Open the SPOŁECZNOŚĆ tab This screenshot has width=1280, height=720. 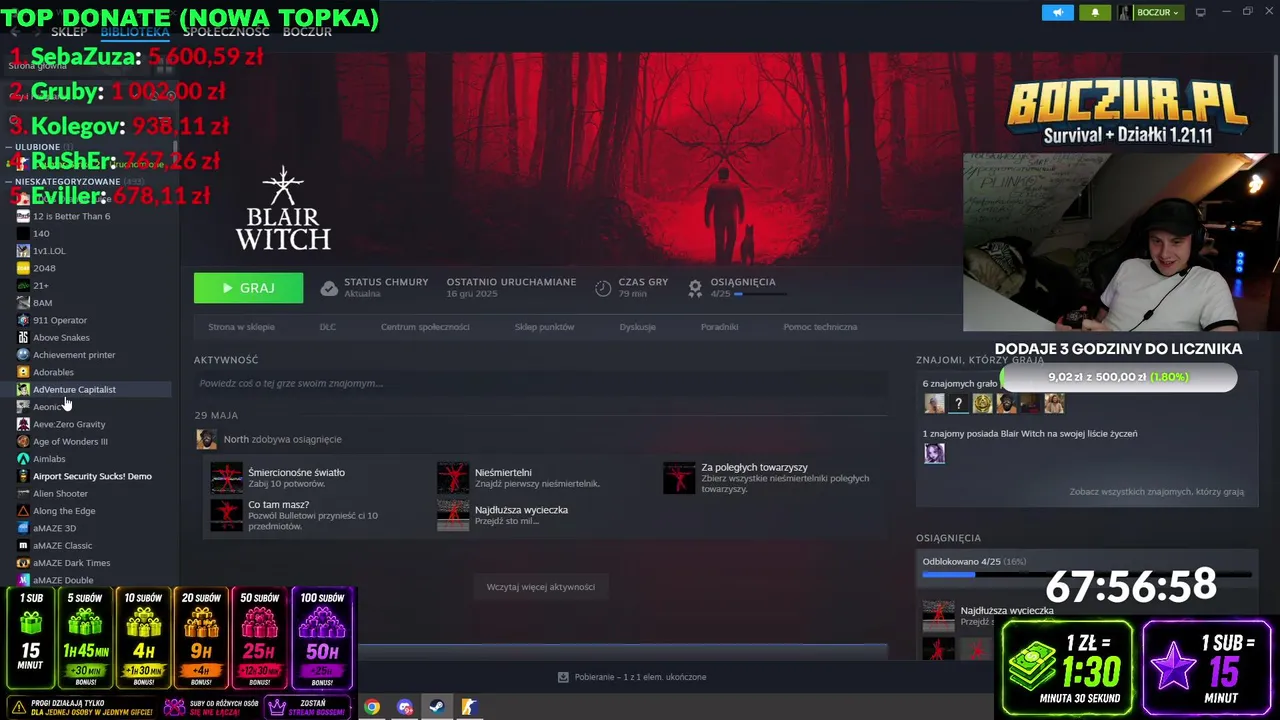click(226, 32)
